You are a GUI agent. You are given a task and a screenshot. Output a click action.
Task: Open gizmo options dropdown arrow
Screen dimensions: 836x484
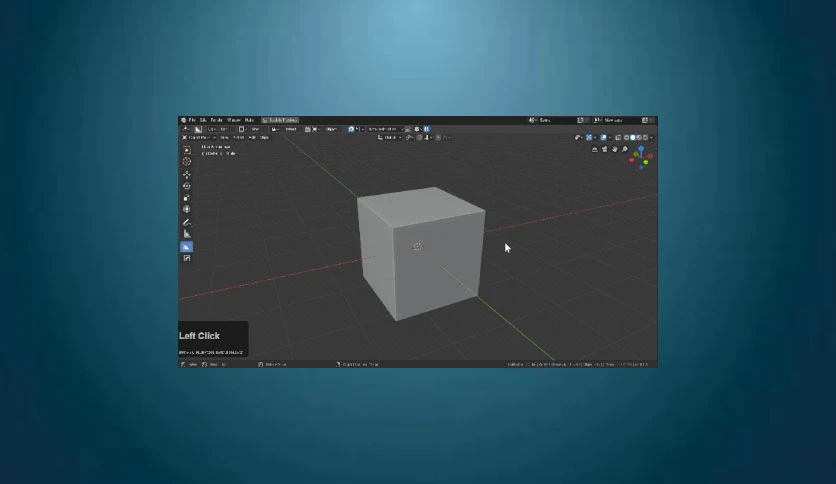pyautogui.click(x=595, y=138)
